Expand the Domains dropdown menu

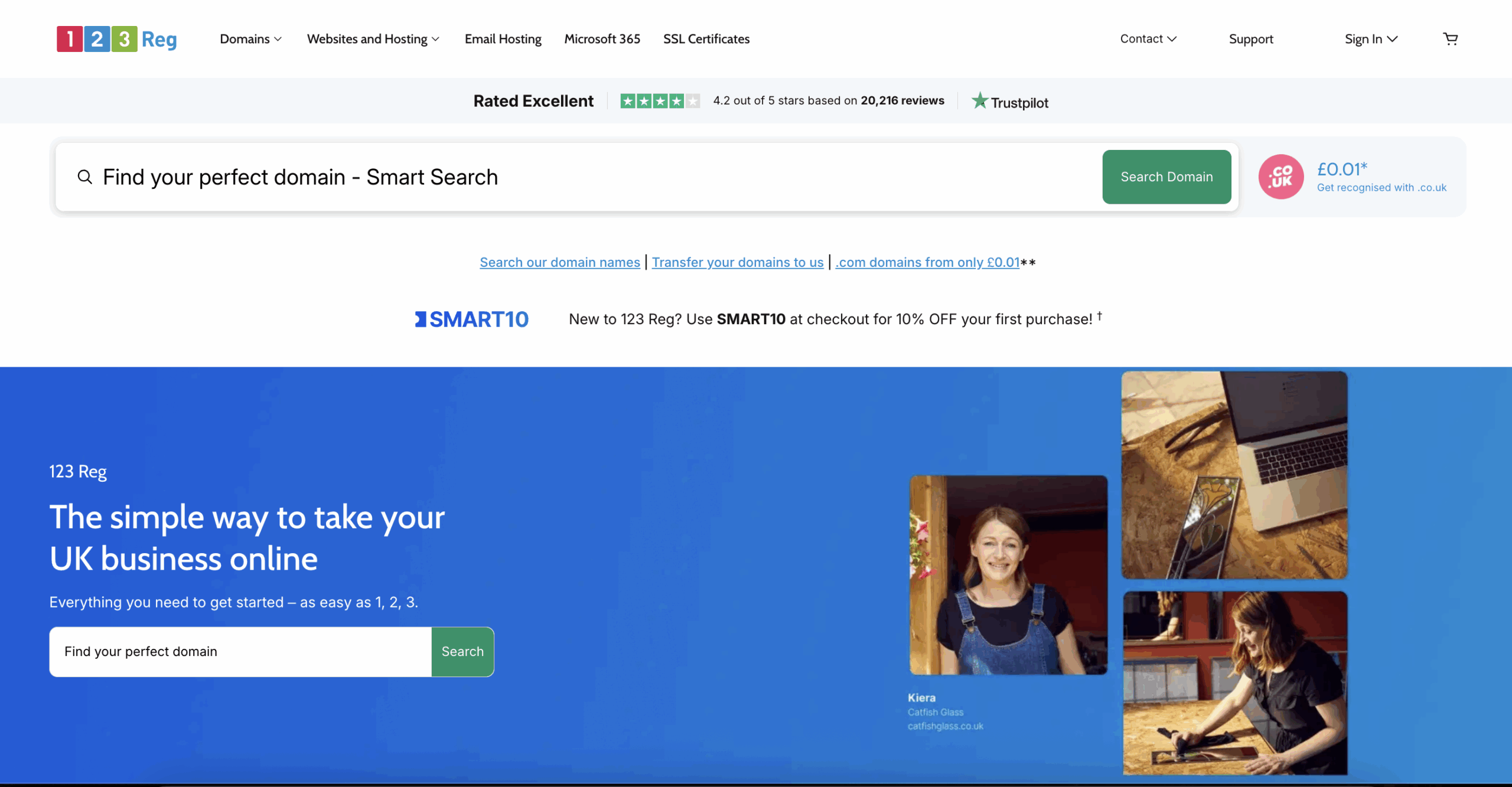250,39
